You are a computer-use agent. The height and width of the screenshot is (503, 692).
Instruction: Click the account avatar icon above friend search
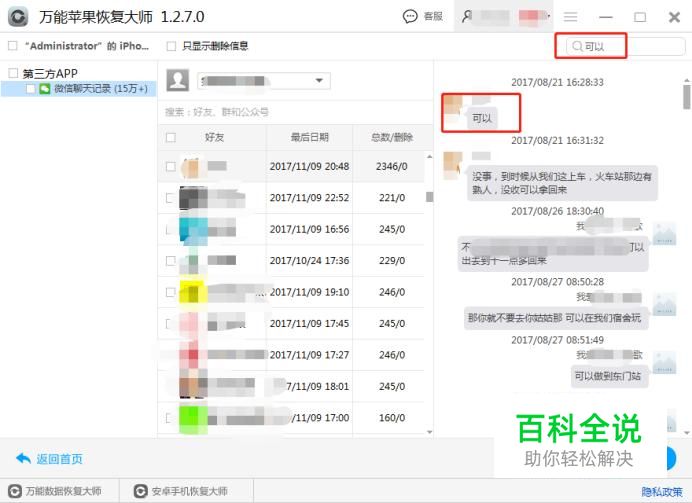pyautogui.click(x=178, y=80)
